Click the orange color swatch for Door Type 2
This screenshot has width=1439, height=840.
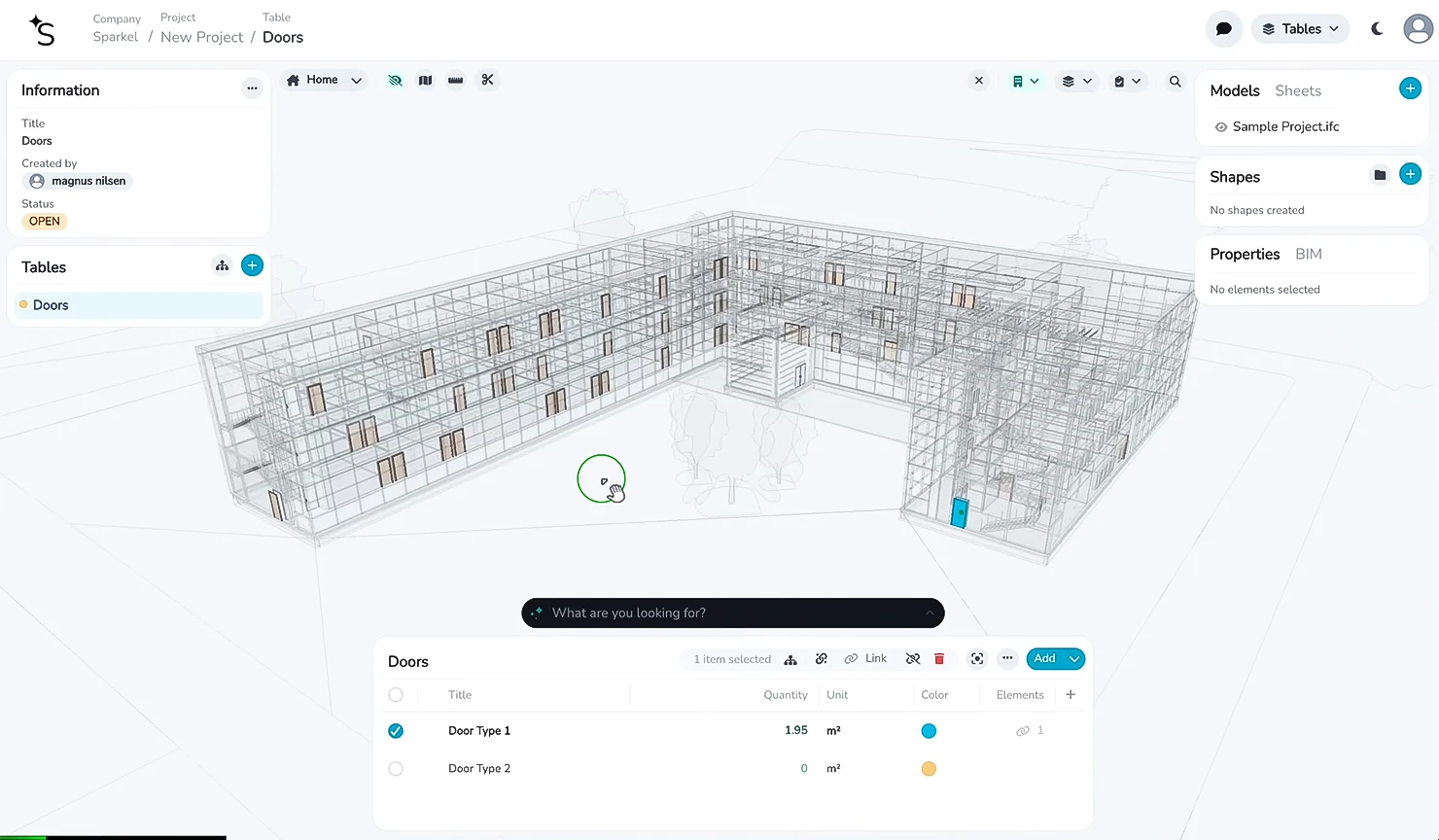[929, 769]
